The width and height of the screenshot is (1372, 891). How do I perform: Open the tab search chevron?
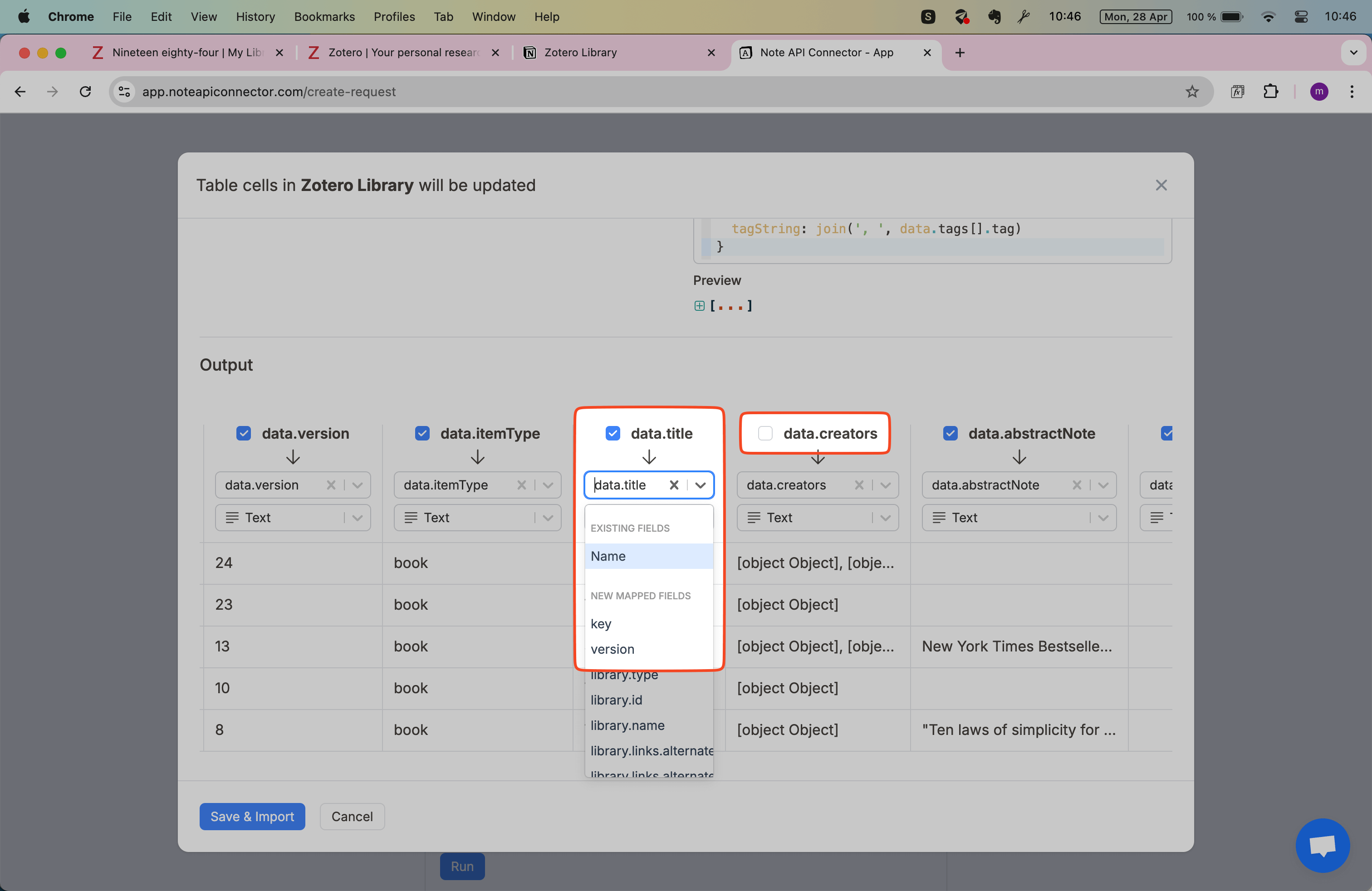coord(1353,53)
